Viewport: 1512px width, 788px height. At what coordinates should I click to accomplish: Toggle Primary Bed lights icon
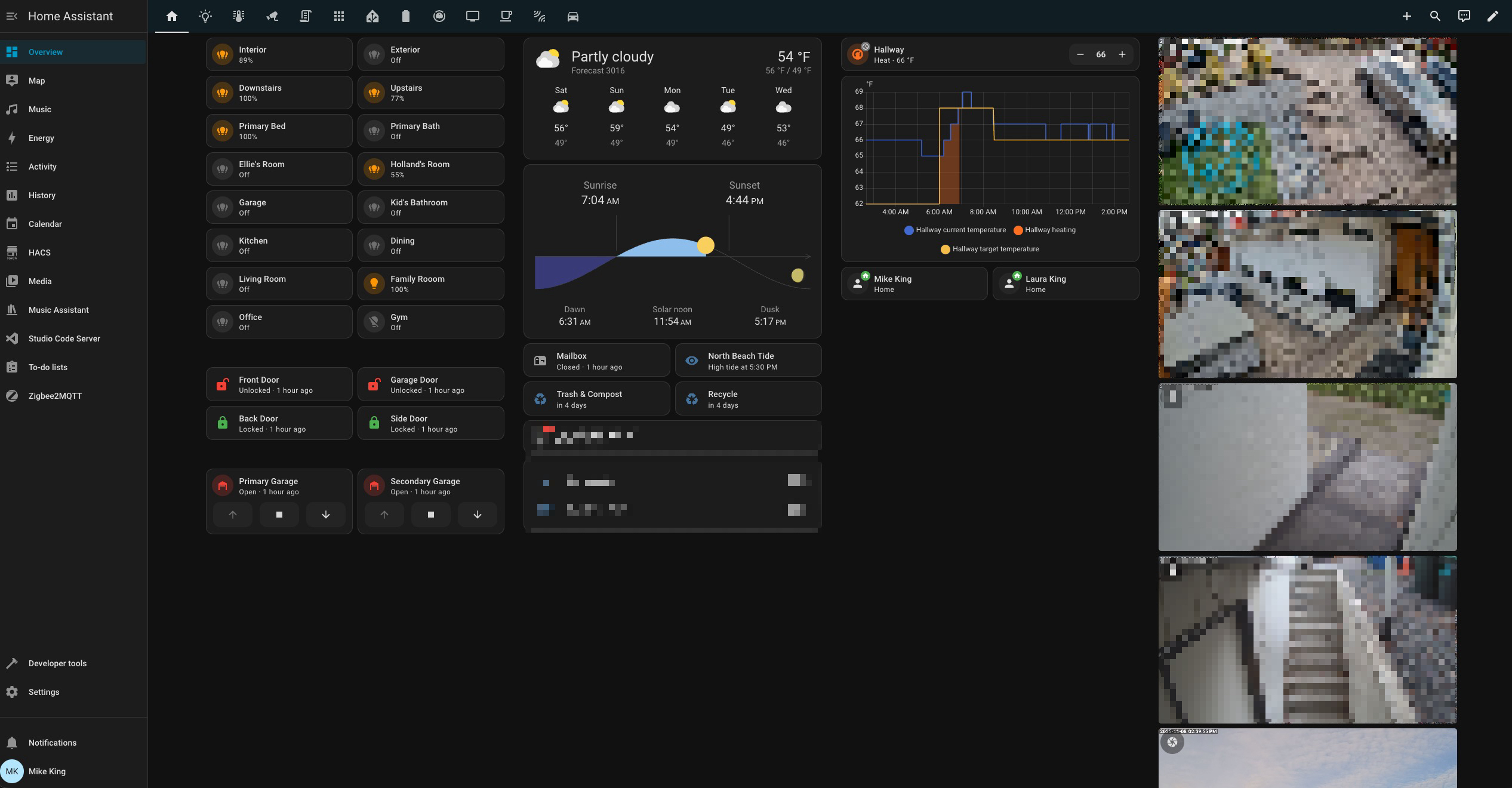(x=222, y=131)
